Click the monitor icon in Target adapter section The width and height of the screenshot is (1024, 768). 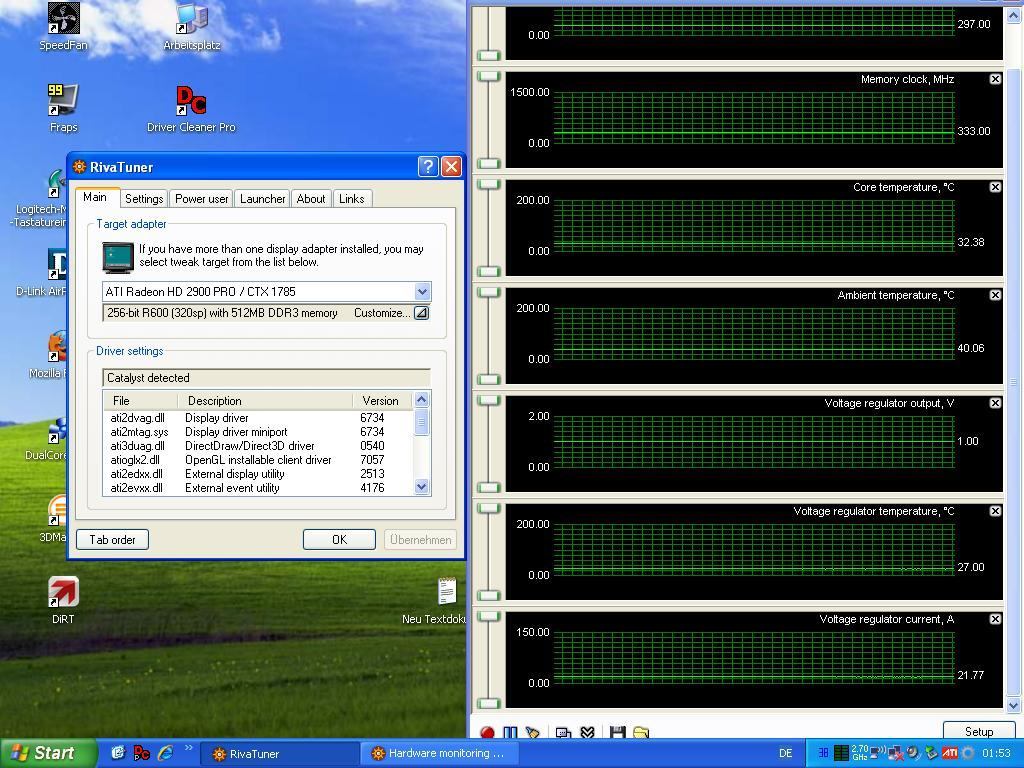(x=118, y=257)
